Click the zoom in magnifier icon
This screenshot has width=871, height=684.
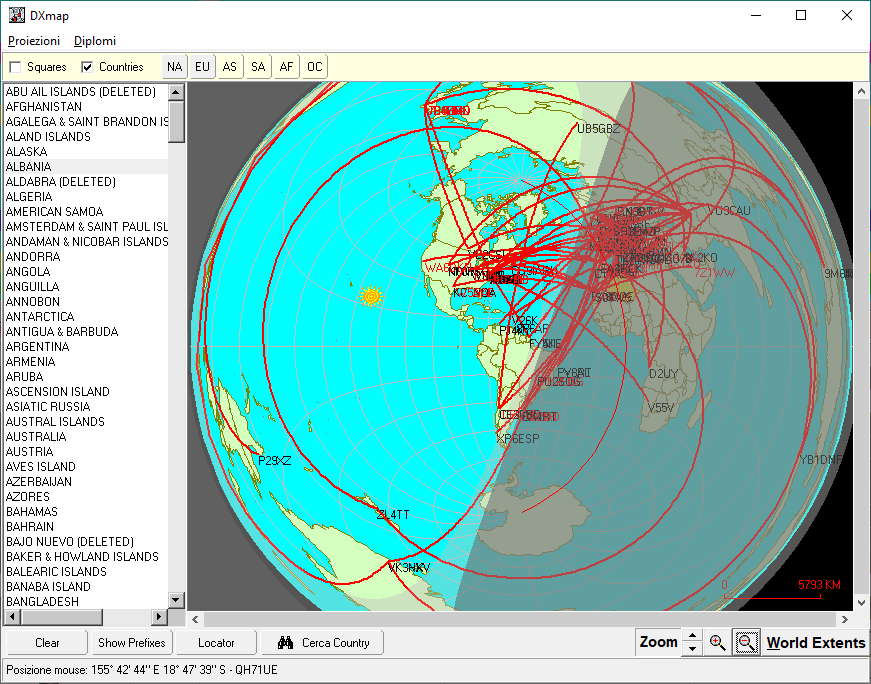[x=717, y=643]
